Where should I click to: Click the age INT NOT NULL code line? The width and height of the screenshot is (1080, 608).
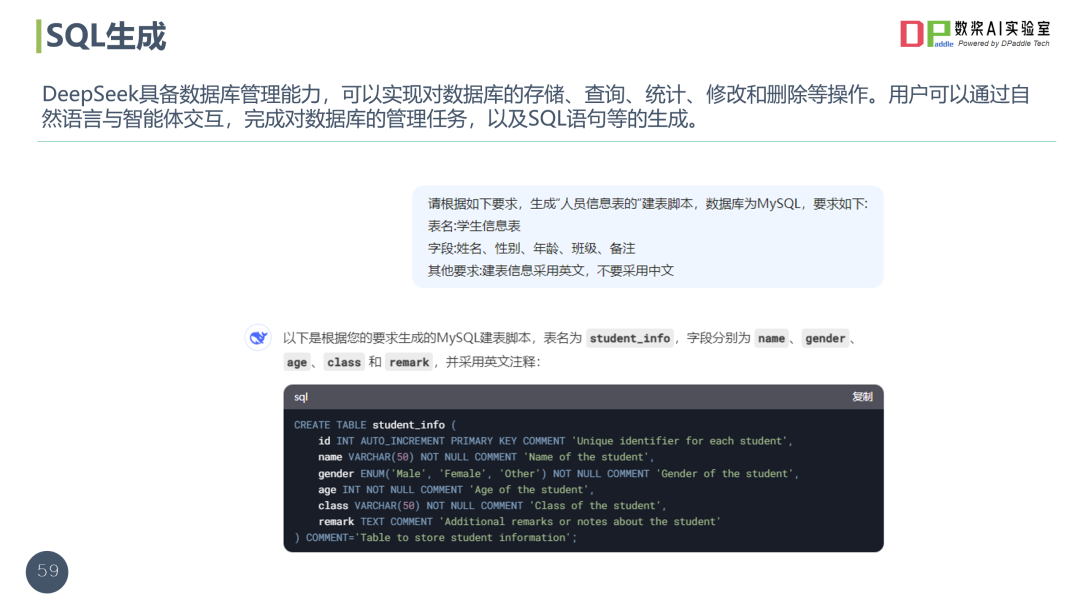point(455,490)
